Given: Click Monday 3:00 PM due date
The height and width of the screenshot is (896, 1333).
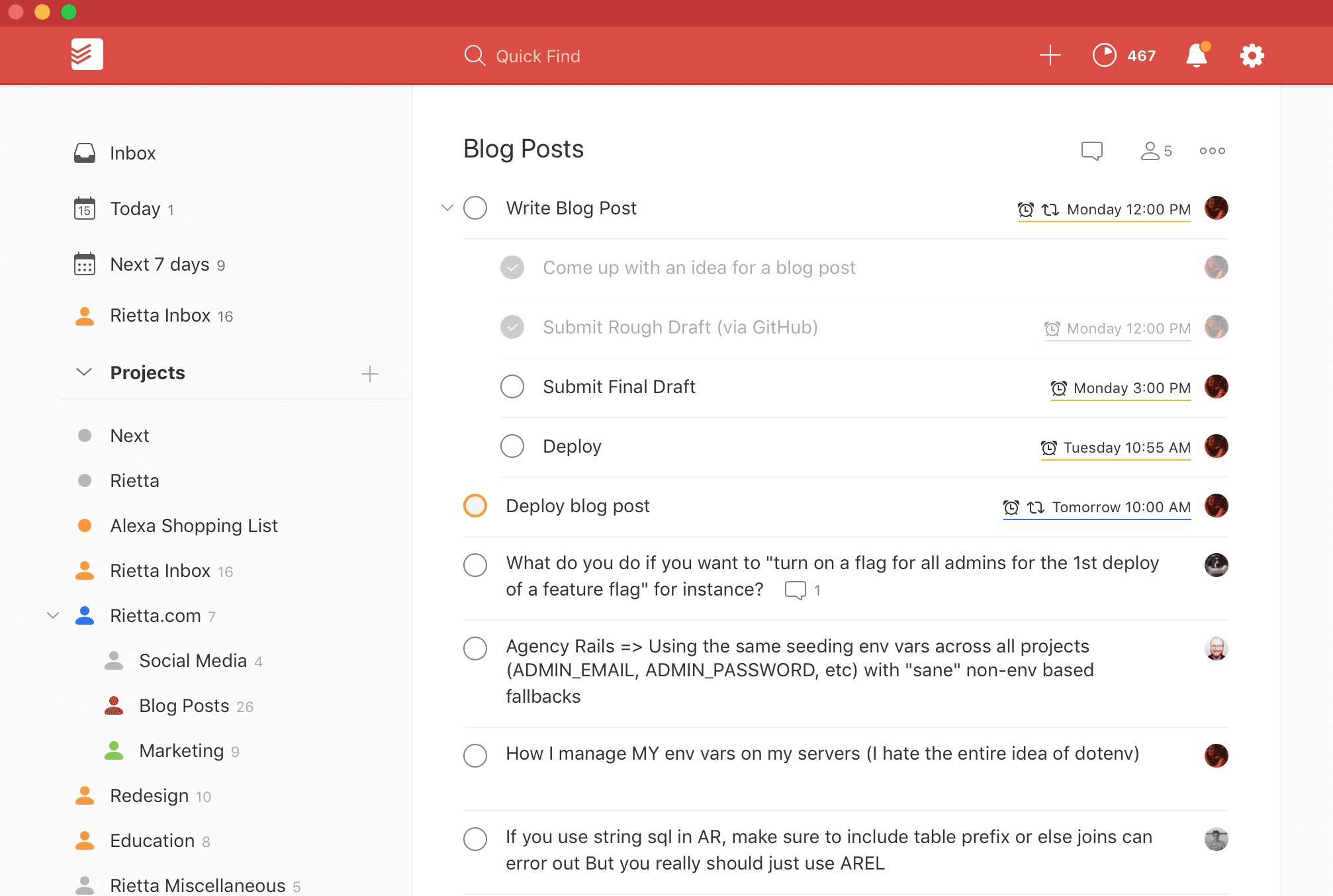Looking at the screenshot, I should [x=1132, y=388].
